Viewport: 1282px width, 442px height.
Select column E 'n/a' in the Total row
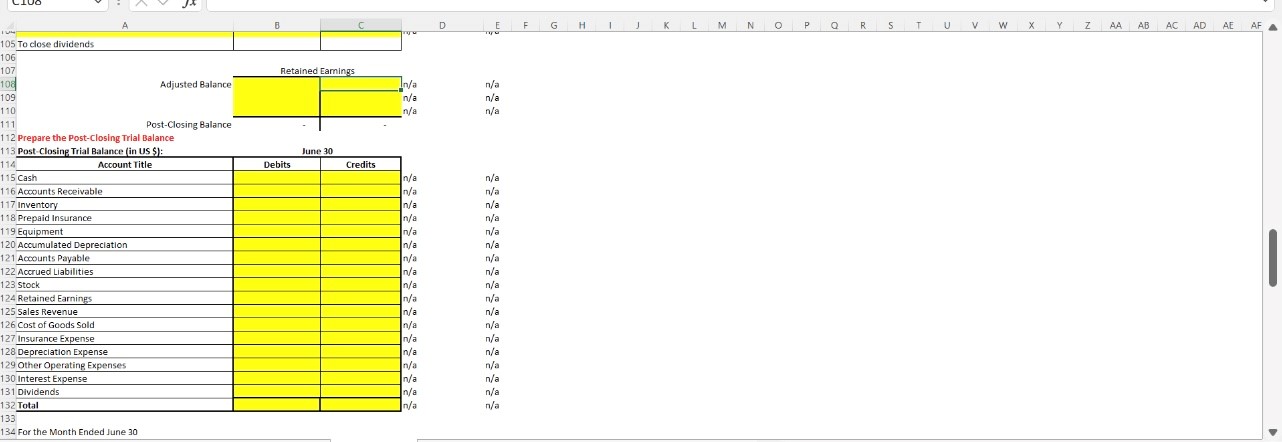(492, 405)
